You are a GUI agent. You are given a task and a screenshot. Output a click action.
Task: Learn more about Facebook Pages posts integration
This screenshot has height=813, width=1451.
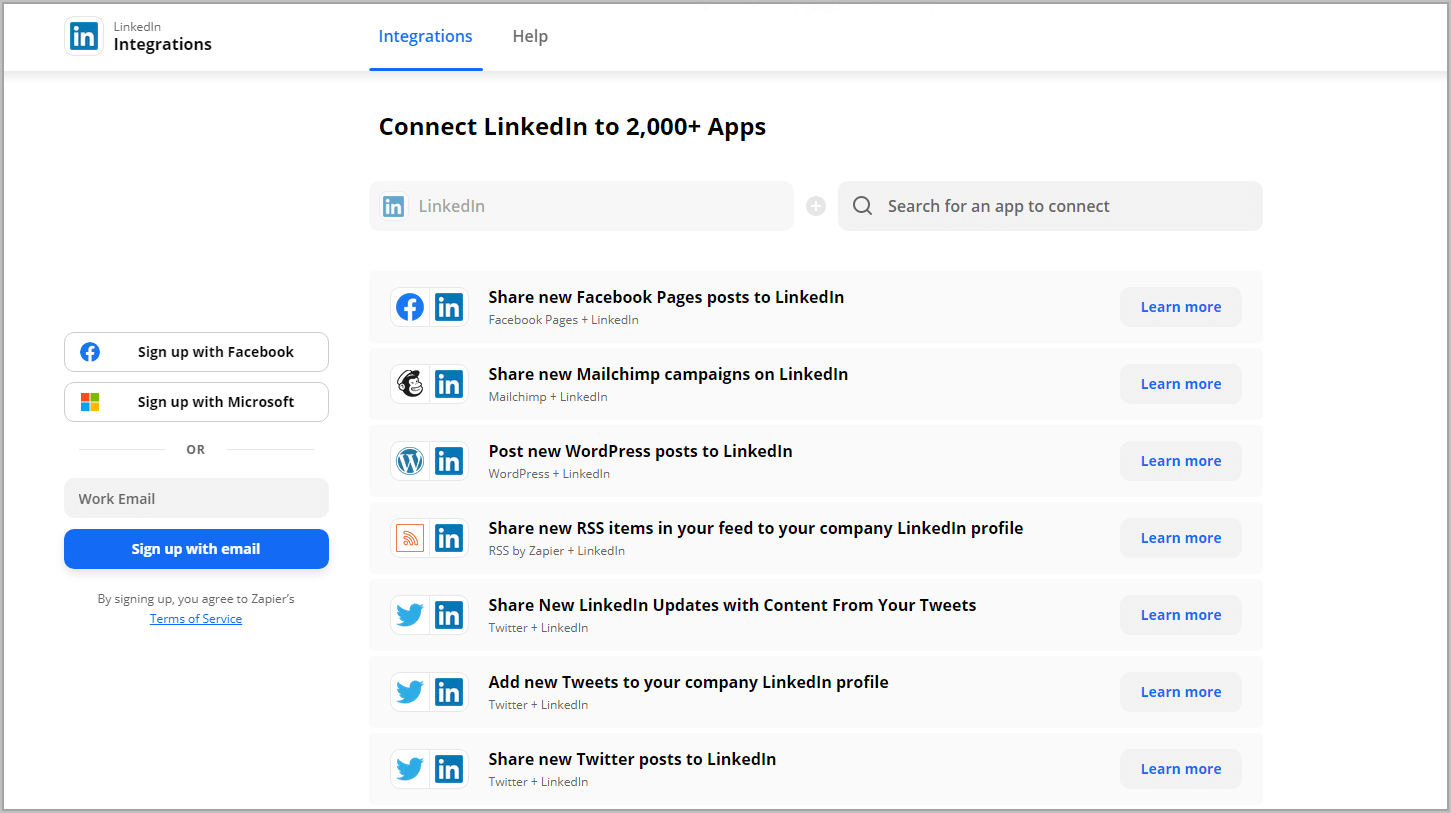1180,307
